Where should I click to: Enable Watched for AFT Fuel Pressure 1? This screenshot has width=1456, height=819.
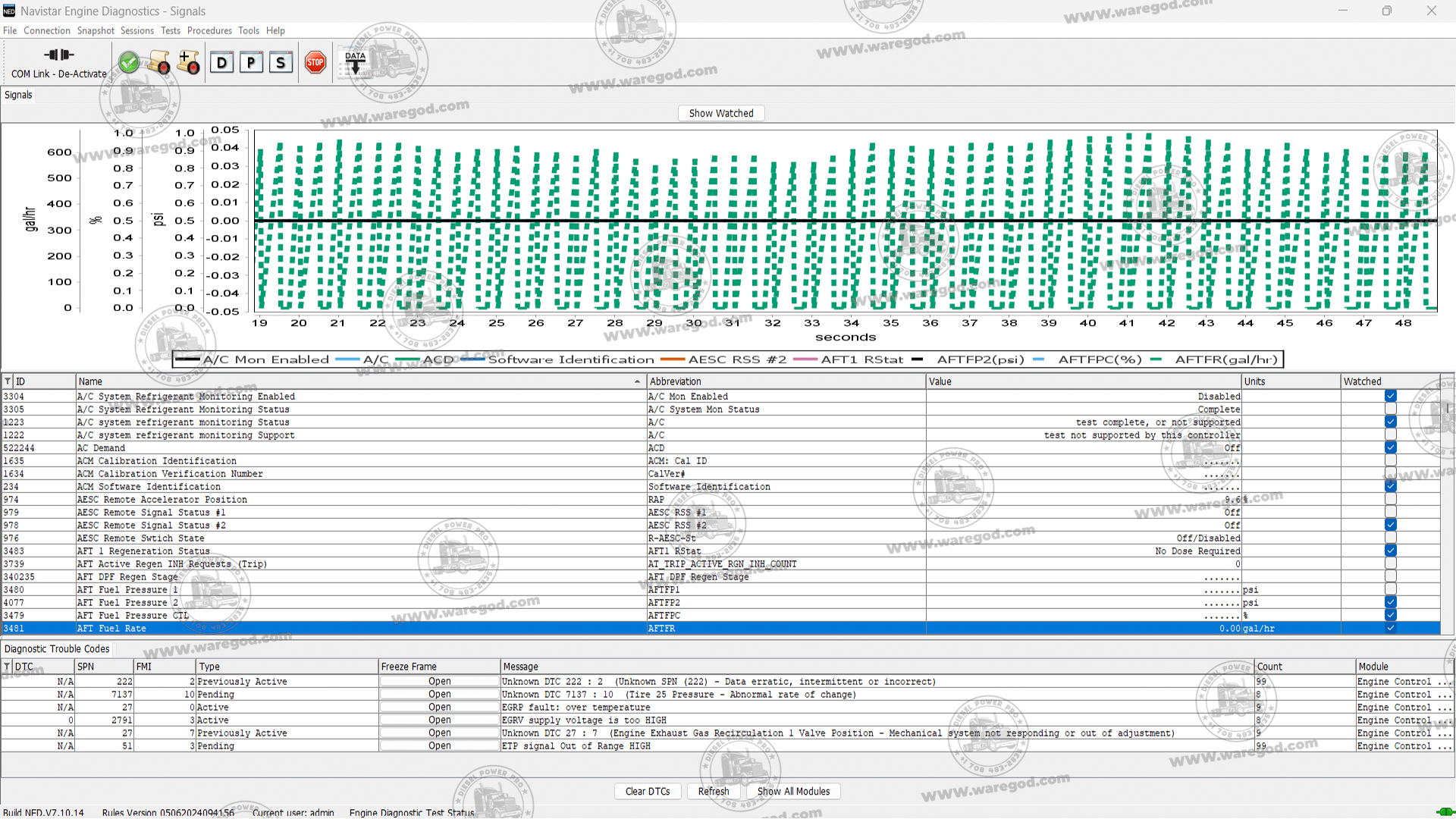pos(1390,589)
